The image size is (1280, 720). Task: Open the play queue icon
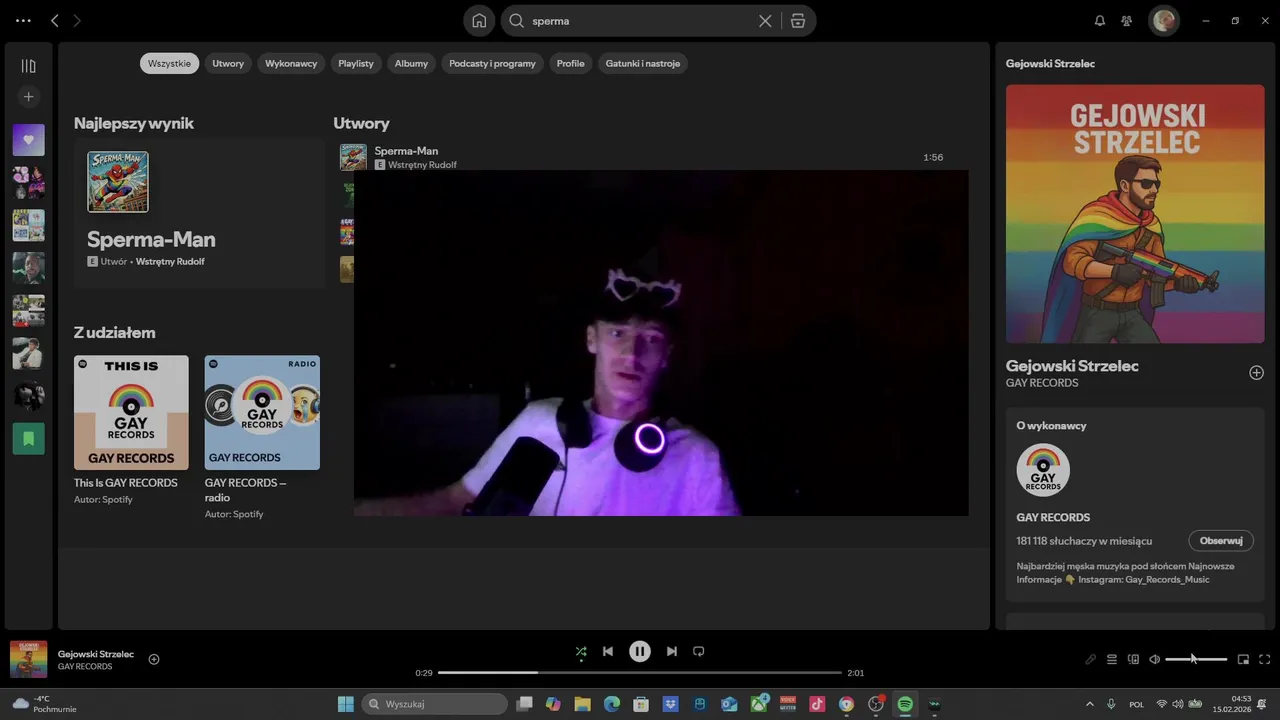click(x=1112, y=659)
